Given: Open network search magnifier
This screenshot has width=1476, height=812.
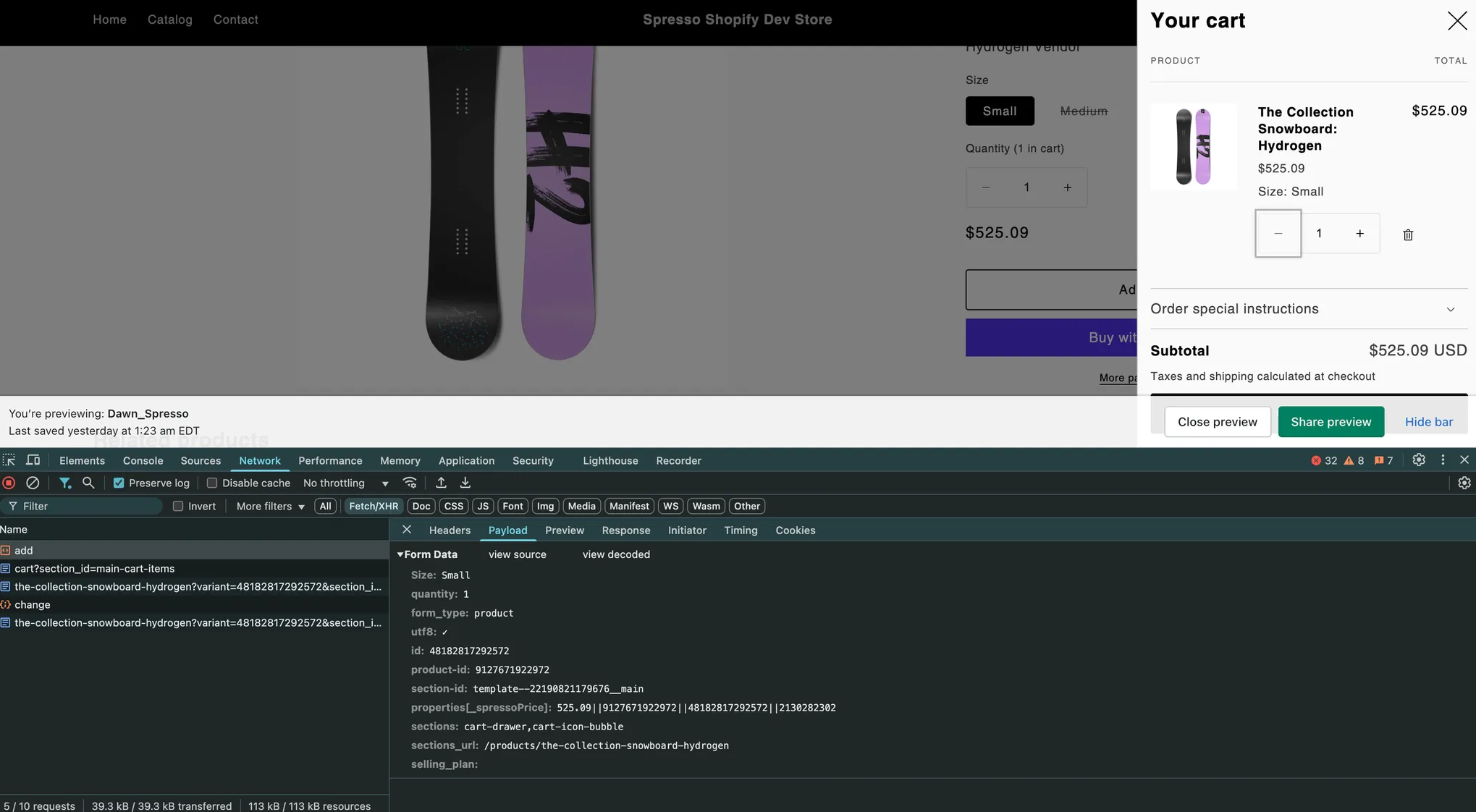Looking at the screenshot, I should (88, 483).
